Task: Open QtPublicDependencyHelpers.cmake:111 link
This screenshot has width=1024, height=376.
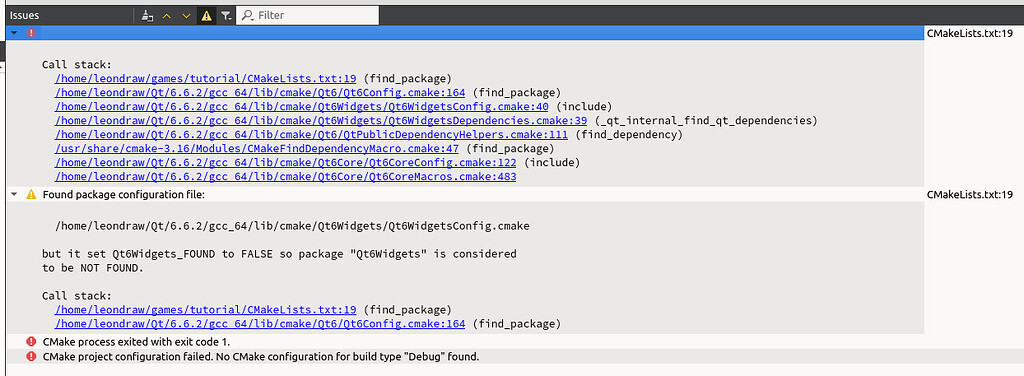Action: [x=312, y=135]
